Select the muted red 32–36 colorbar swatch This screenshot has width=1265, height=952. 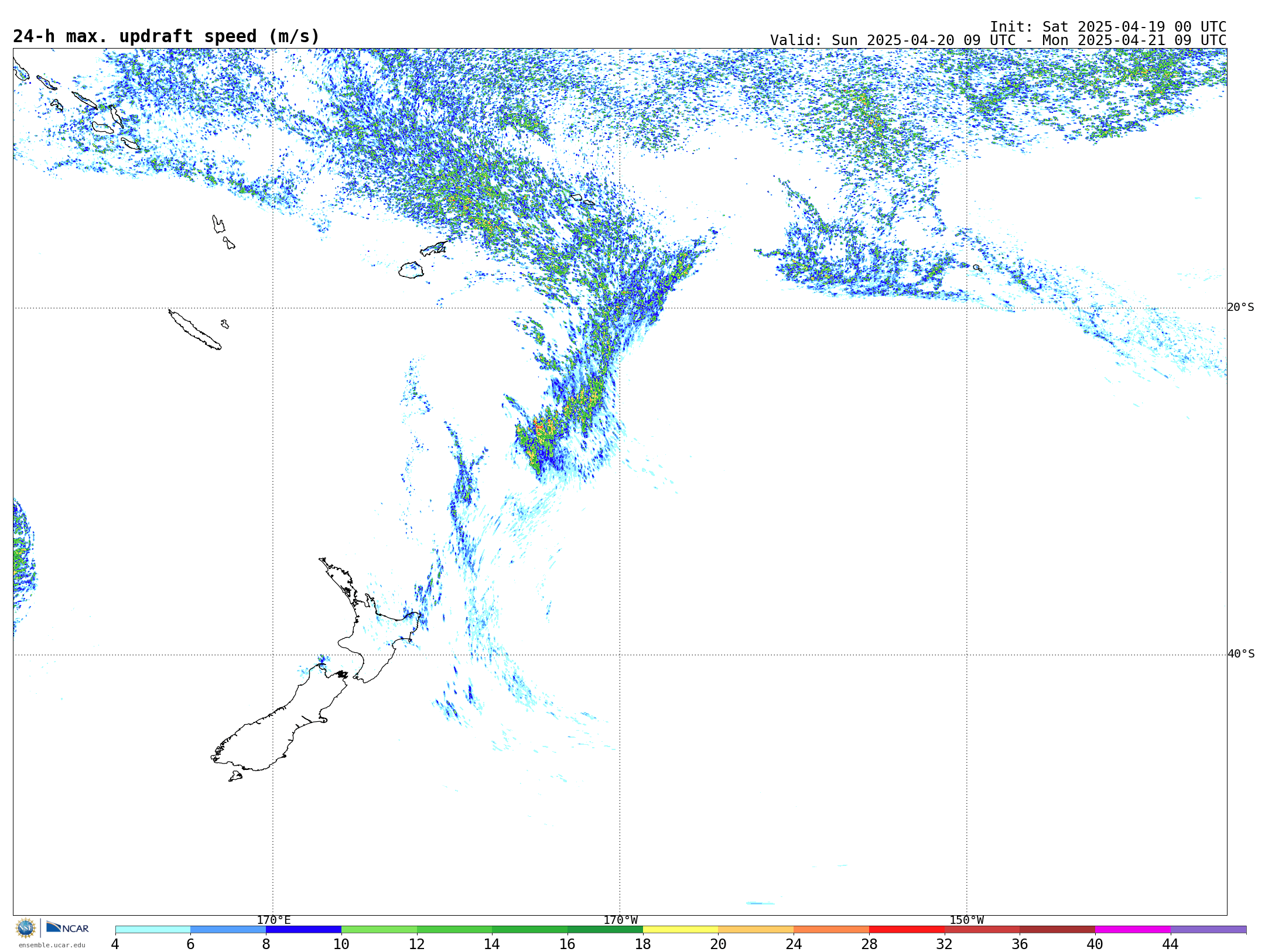[982, 930]
